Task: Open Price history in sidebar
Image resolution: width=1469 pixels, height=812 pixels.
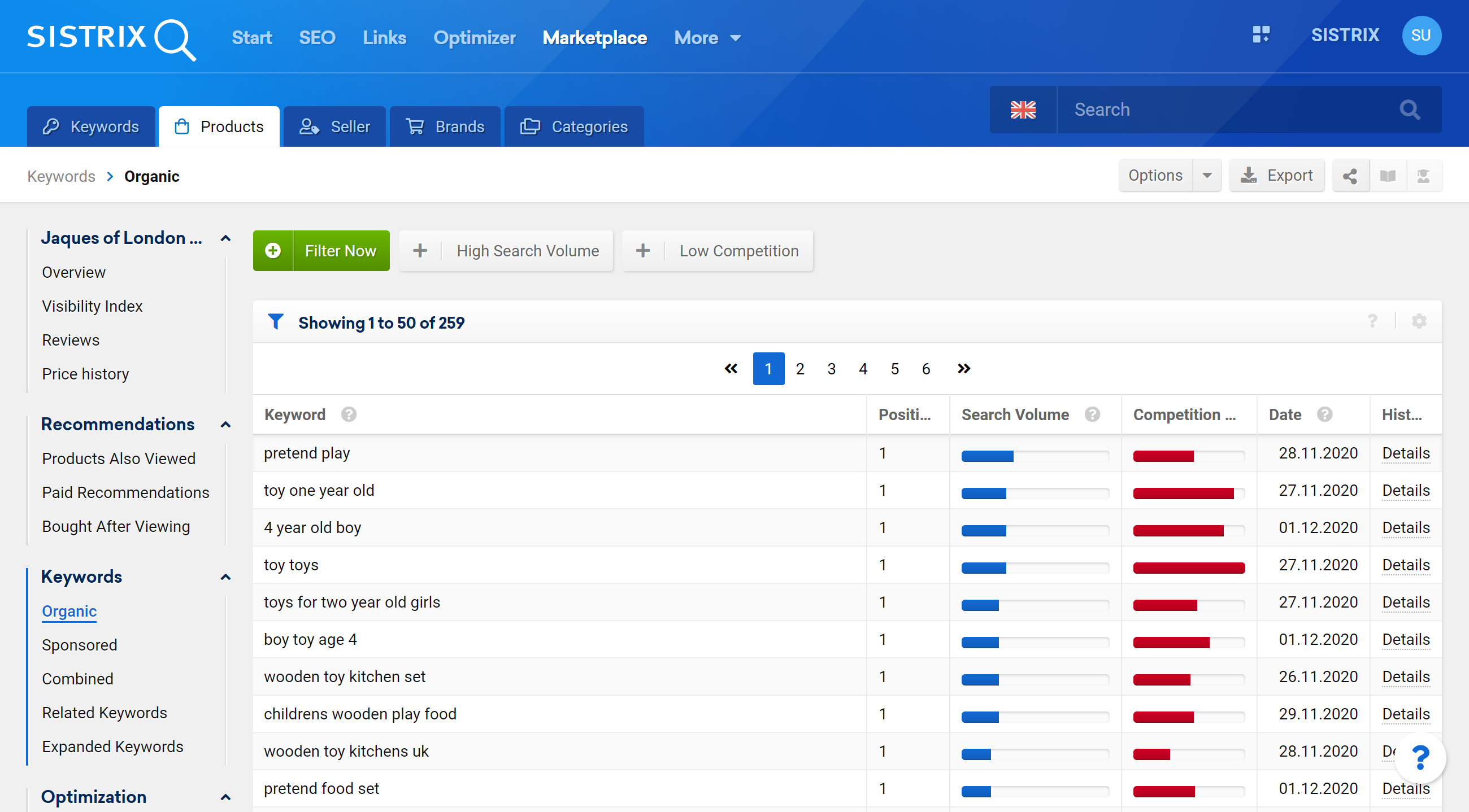Action: point(85,374)
